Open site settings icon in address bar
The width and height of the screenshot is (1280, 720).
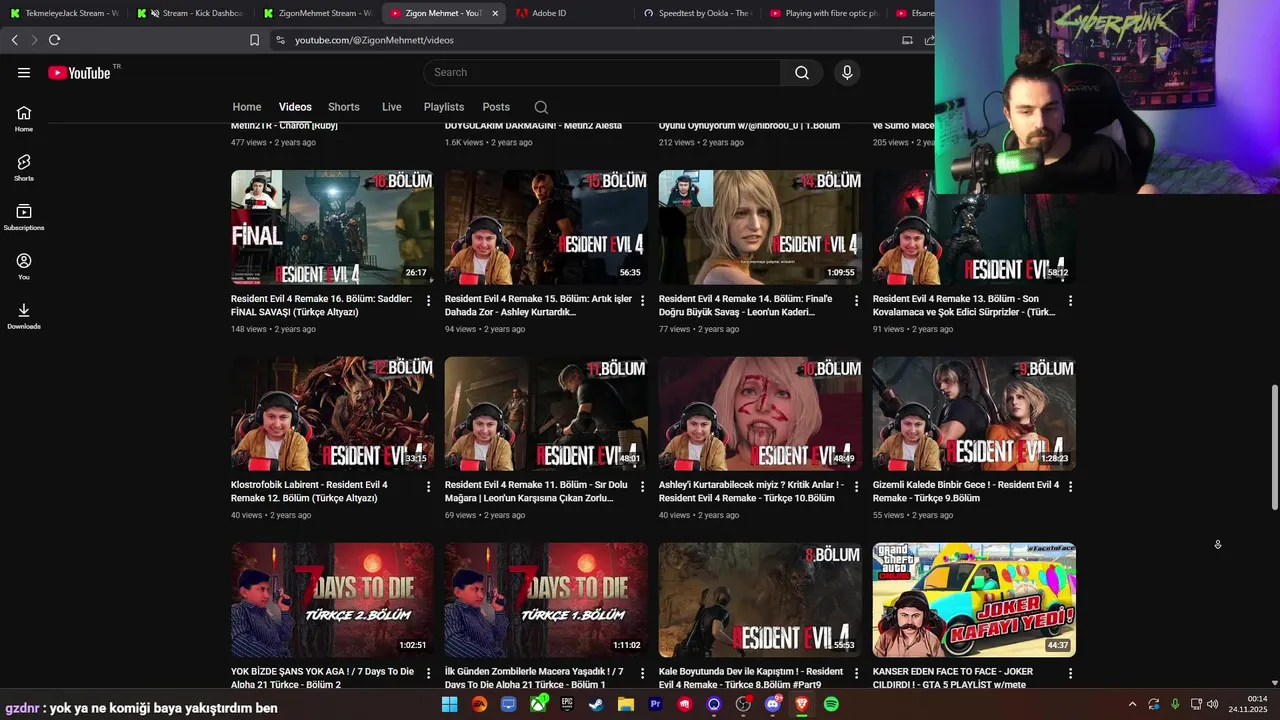[x=280, y=40]
